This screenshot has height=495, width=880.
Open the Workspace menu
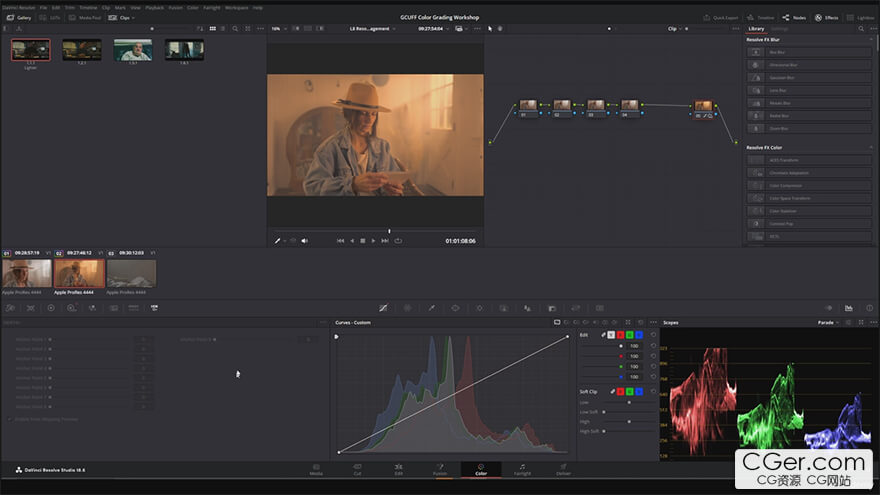tap(236, 8)
